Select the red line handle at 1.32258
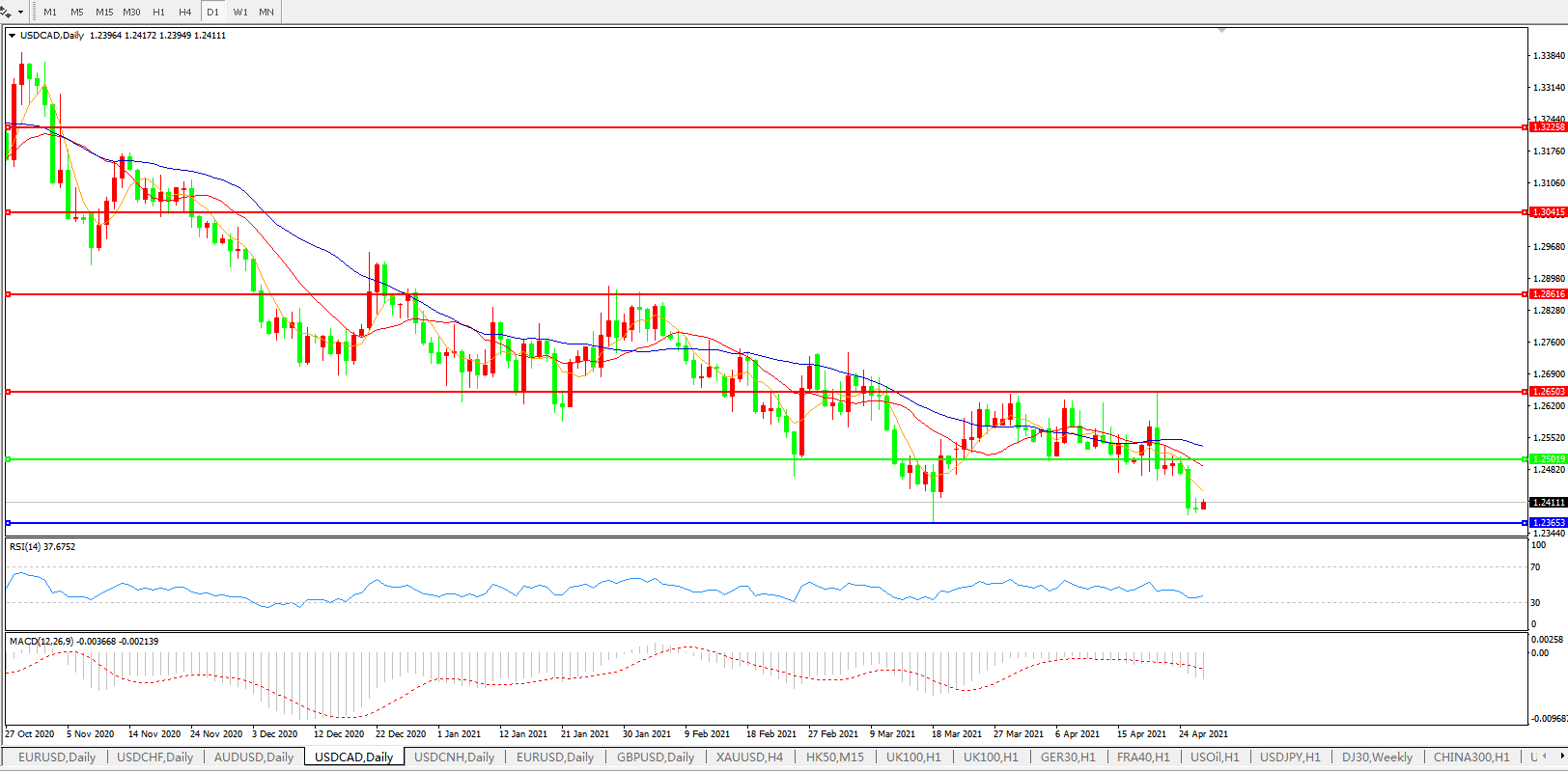Image resolution: width=1568 pixels, height=771 pixels. pyautogui.click(x=9, y=127)
